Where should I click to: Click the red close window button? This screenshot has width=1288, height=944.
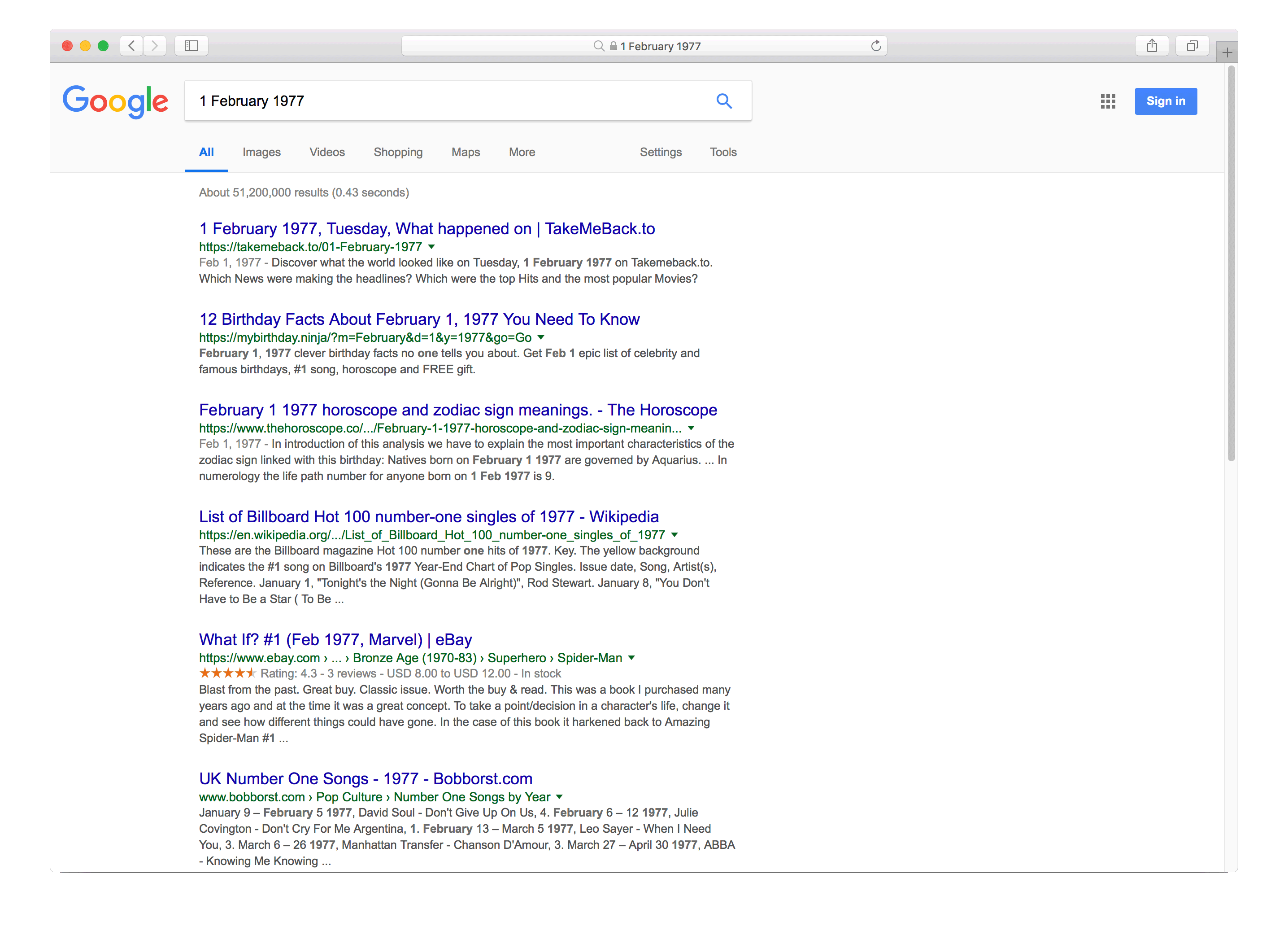pos(67,46)
